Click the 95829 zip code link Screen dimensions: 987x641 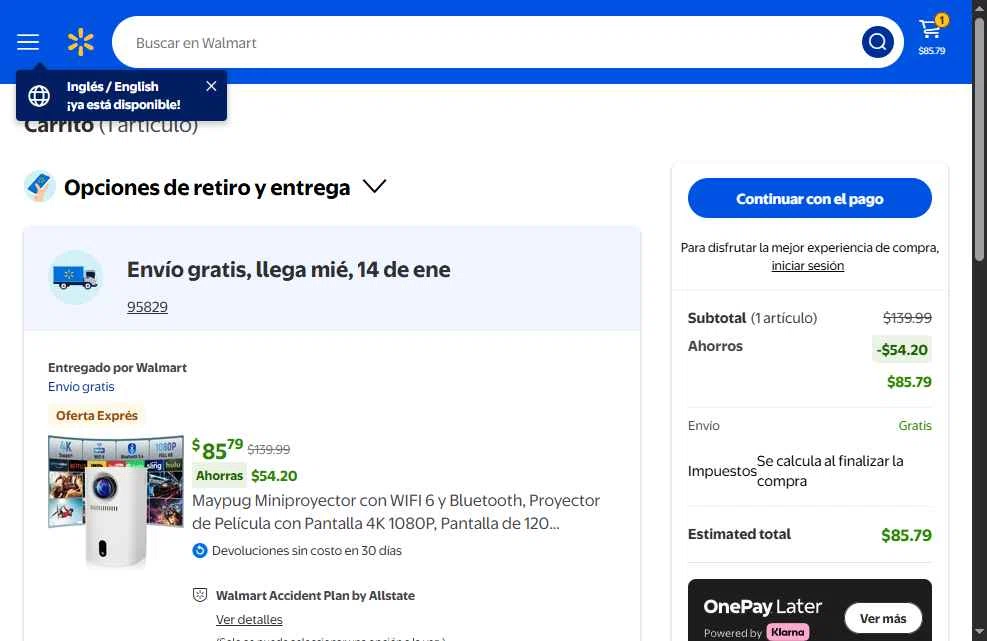pyautogui.click(x=147, y=307)
